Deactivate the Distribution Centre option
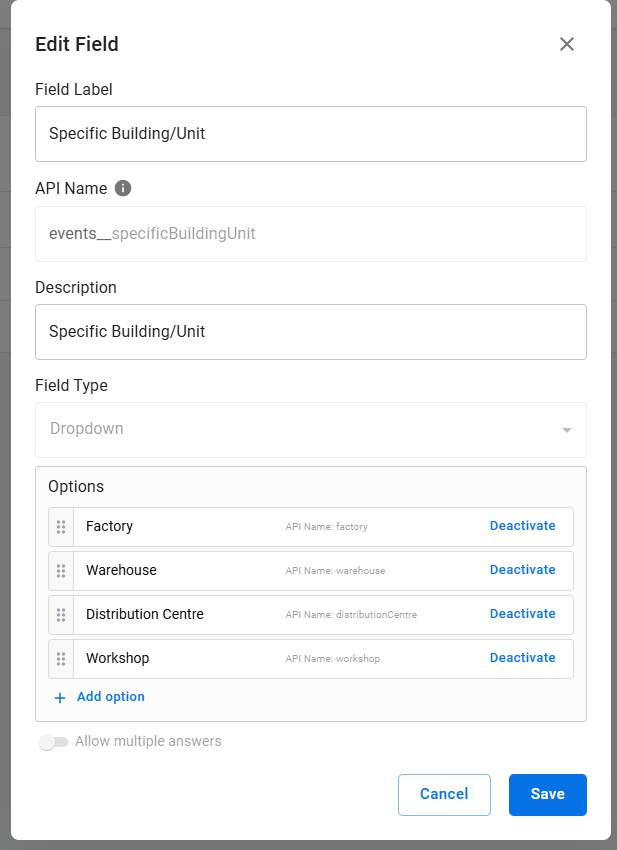Image resolution: width=617 pixels, height=850 pixels. coord(522,614)
